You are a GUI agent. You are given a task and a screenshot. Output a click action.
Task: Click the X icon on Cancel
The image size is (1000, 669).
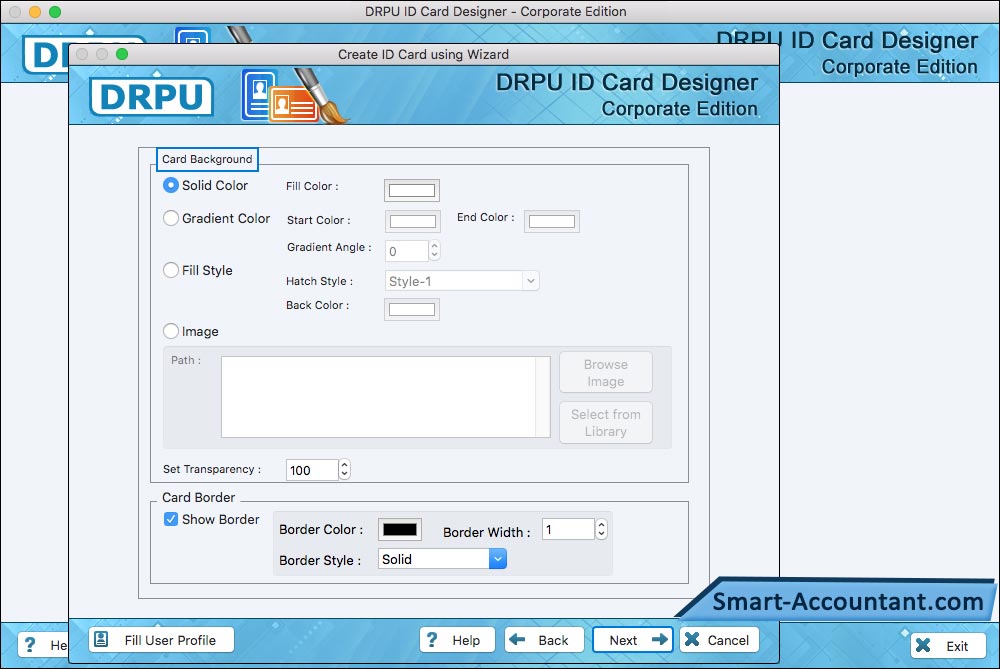(x=692, y=639)
